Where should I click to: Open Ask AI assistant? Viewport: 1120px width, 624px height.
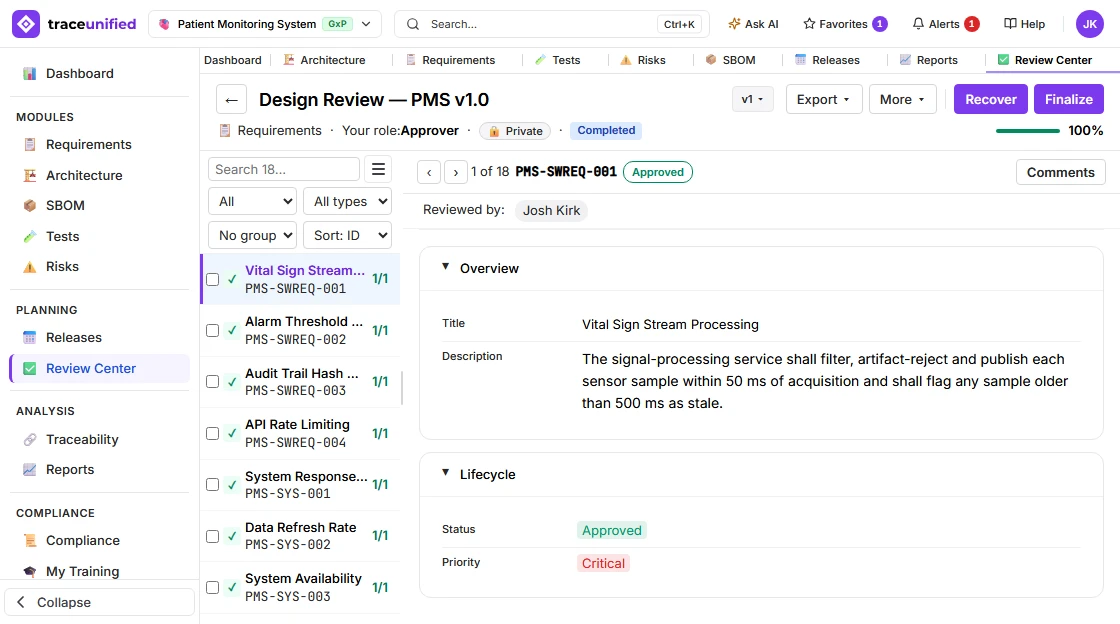tap(753, 24)
